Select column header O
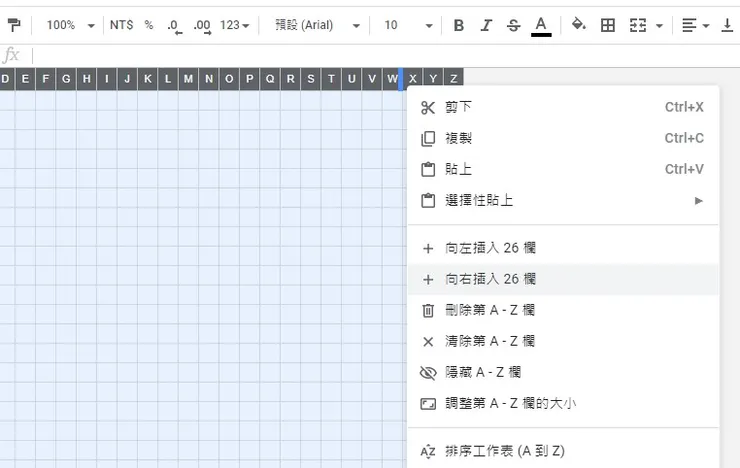 coord(229,79)
